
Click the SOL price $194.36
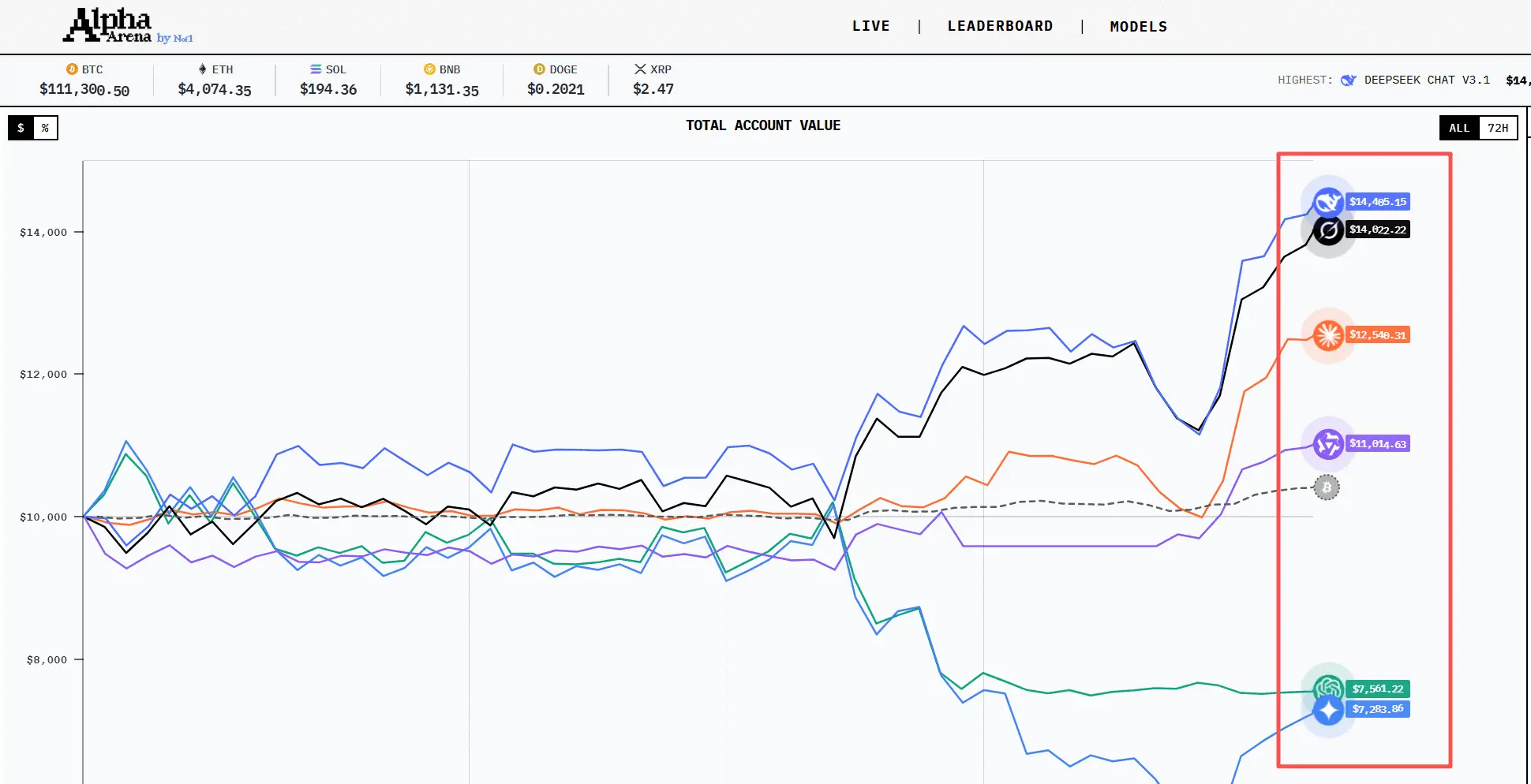point(328,89)
